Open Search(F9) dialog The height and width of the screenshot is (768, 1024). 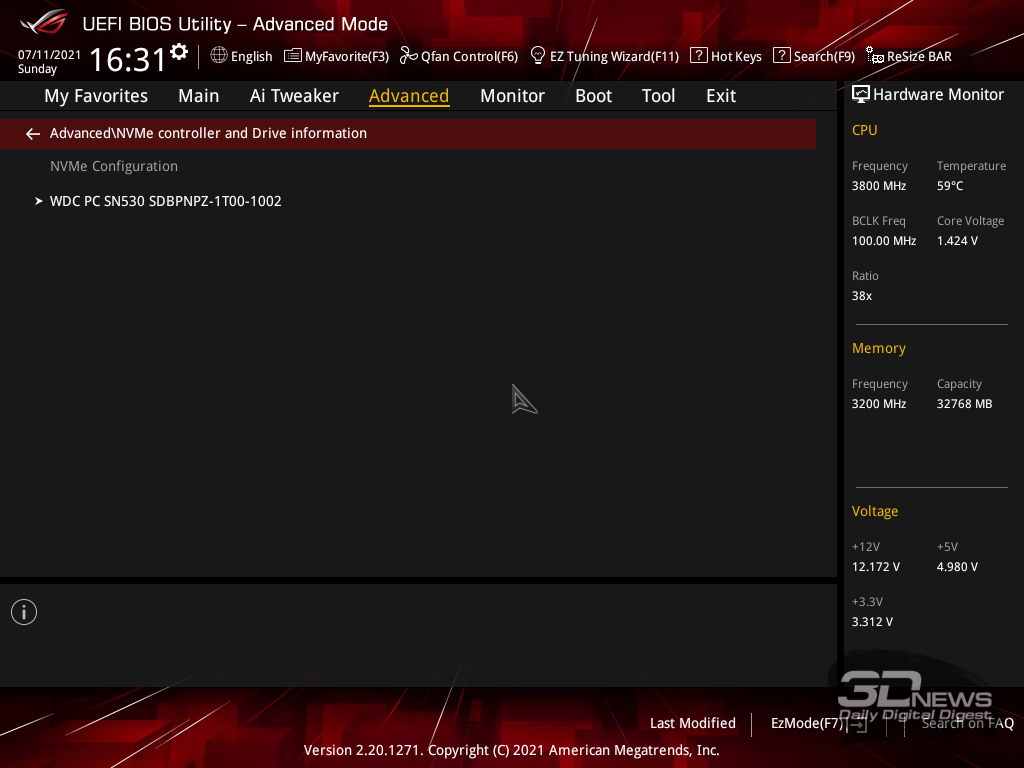tap(824, 56)
